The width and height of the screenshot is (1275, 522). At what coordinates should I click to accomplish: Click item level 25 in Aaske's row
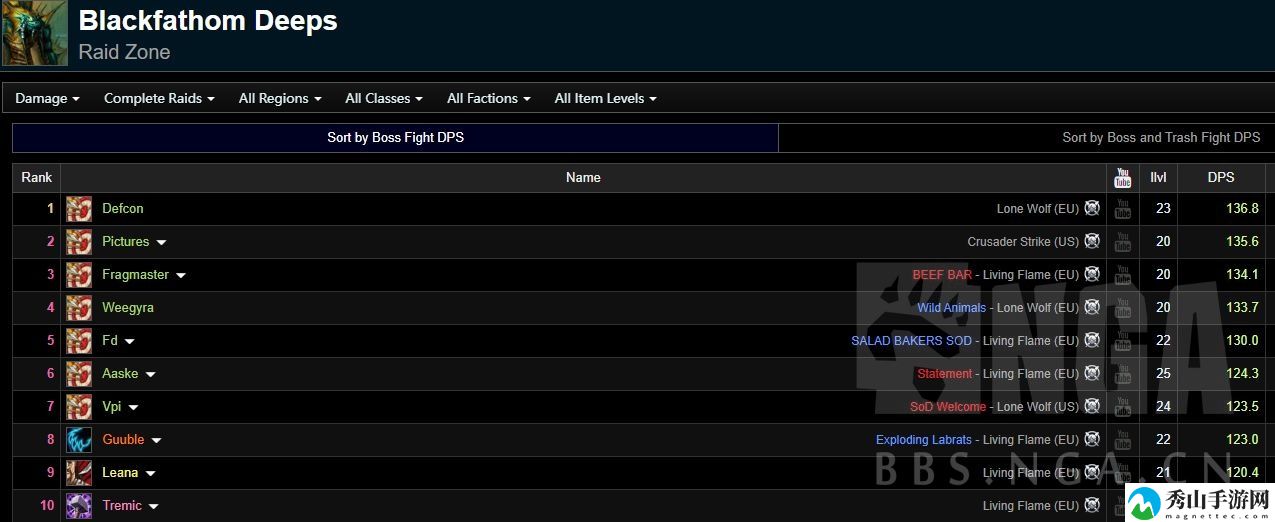coord(1163,374)
